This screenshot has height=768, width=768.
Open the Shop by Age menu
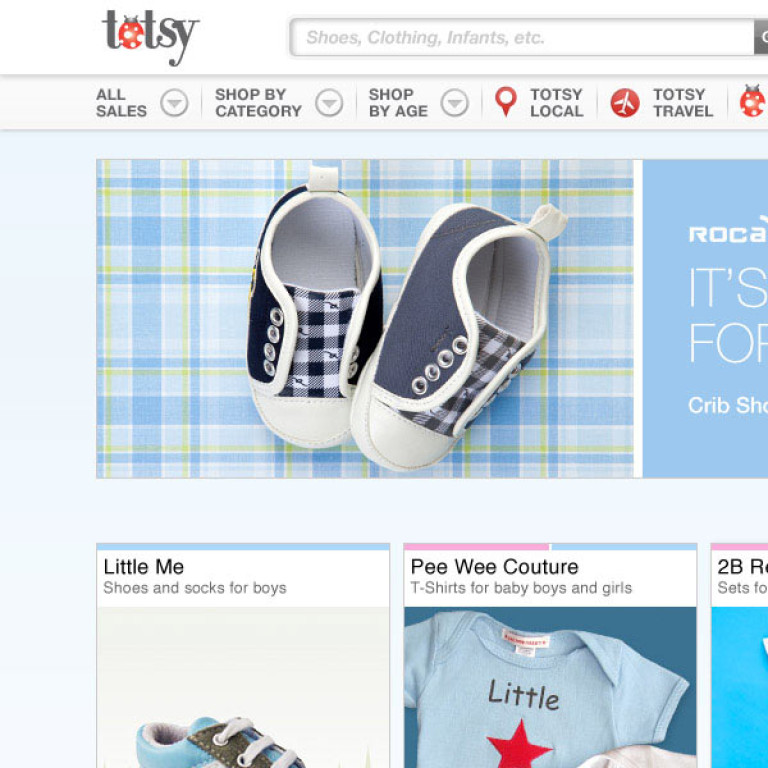point(398,103)
